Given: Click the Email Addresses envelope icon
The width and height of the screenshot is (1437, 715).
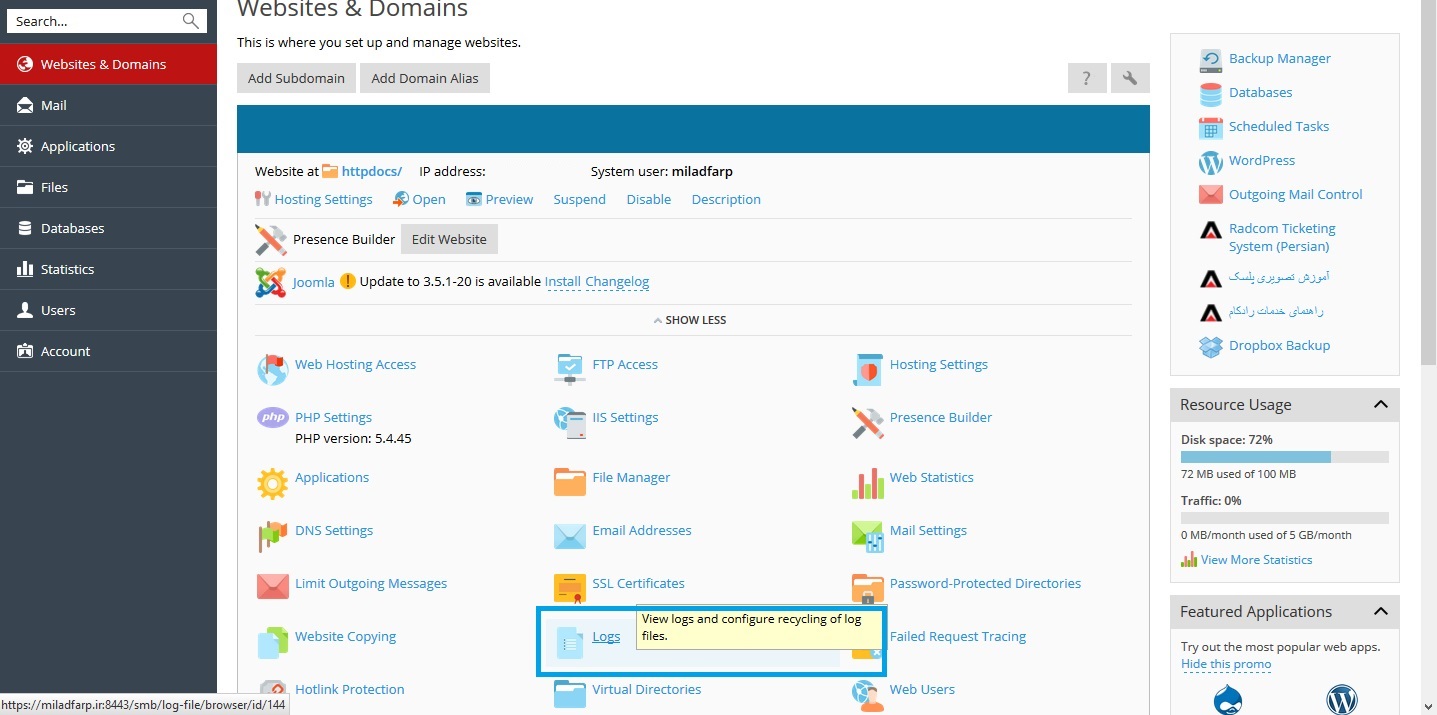Looking at the screenshot, I should pos(569,535).
